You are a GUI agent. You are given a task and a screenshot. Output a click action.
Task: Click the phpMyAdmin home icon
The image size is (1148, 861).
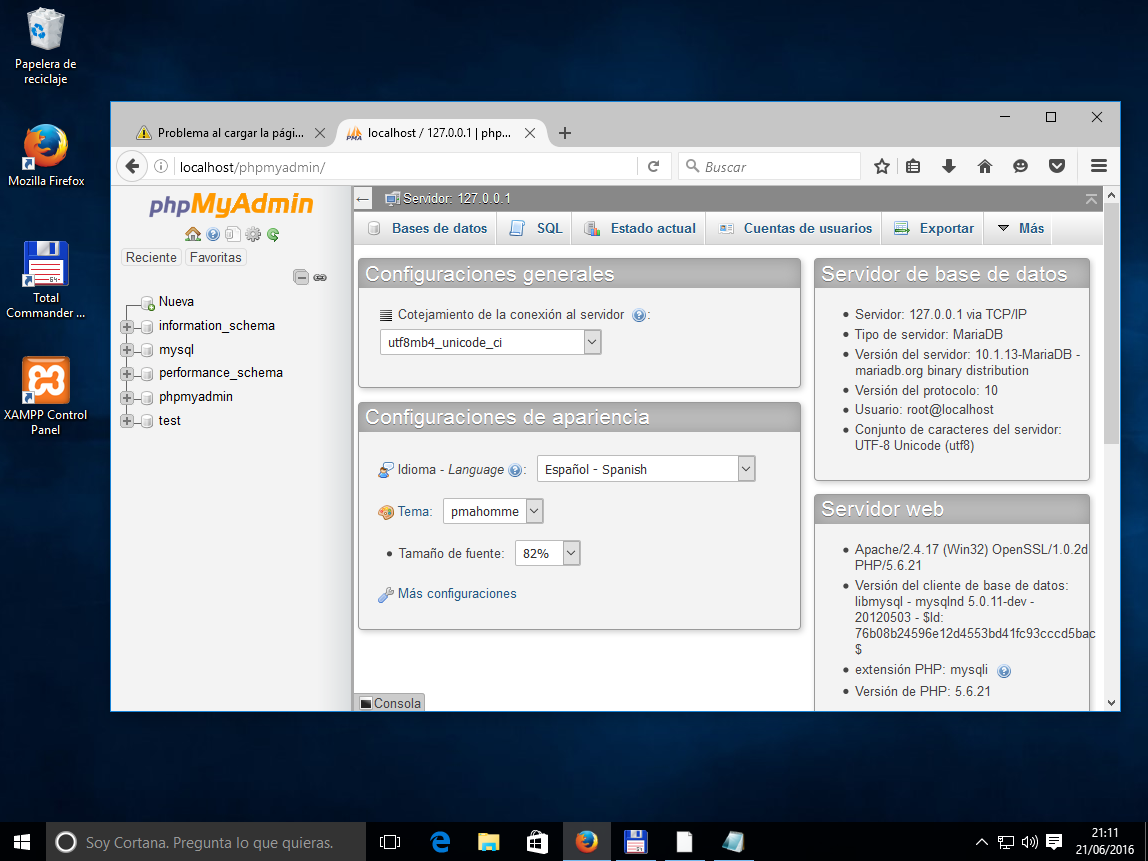[x=192, y=234]
